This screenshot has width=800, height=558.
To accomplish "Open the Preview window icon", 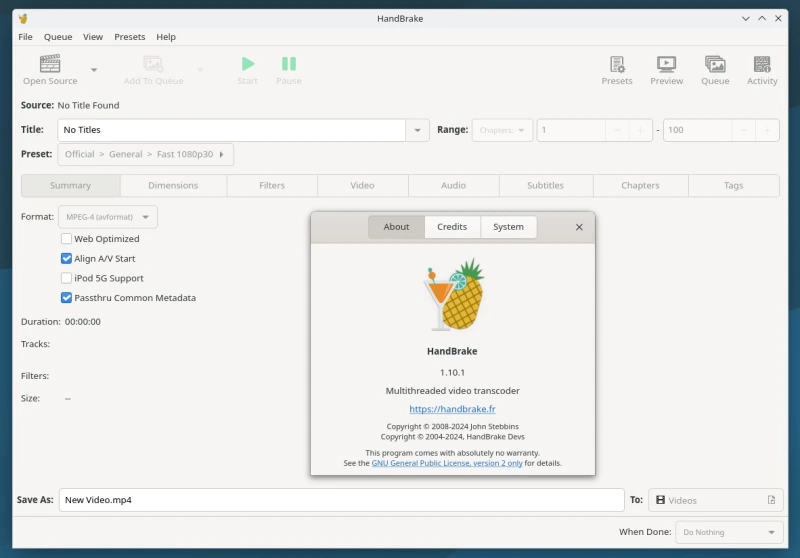I will pyautogui.click(x=666, y=64).
